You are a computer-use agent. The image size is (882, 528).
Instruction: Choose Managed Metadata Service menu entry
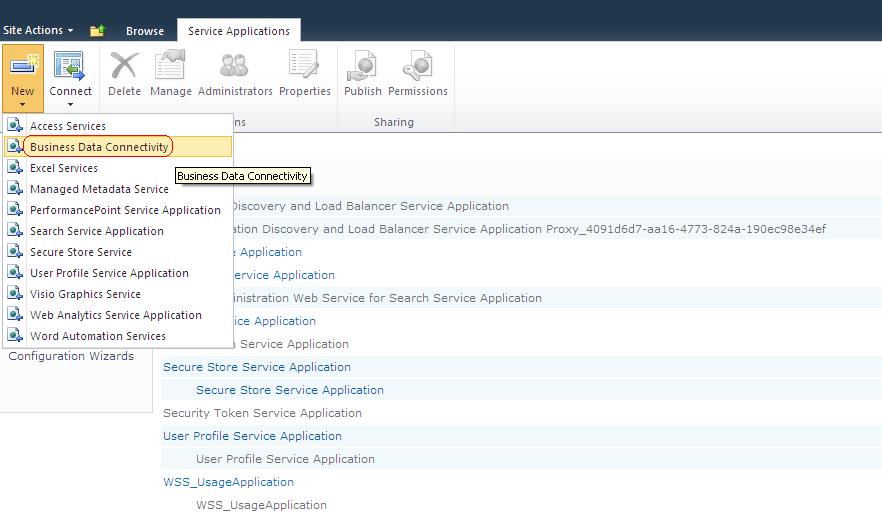click(118, 189)
